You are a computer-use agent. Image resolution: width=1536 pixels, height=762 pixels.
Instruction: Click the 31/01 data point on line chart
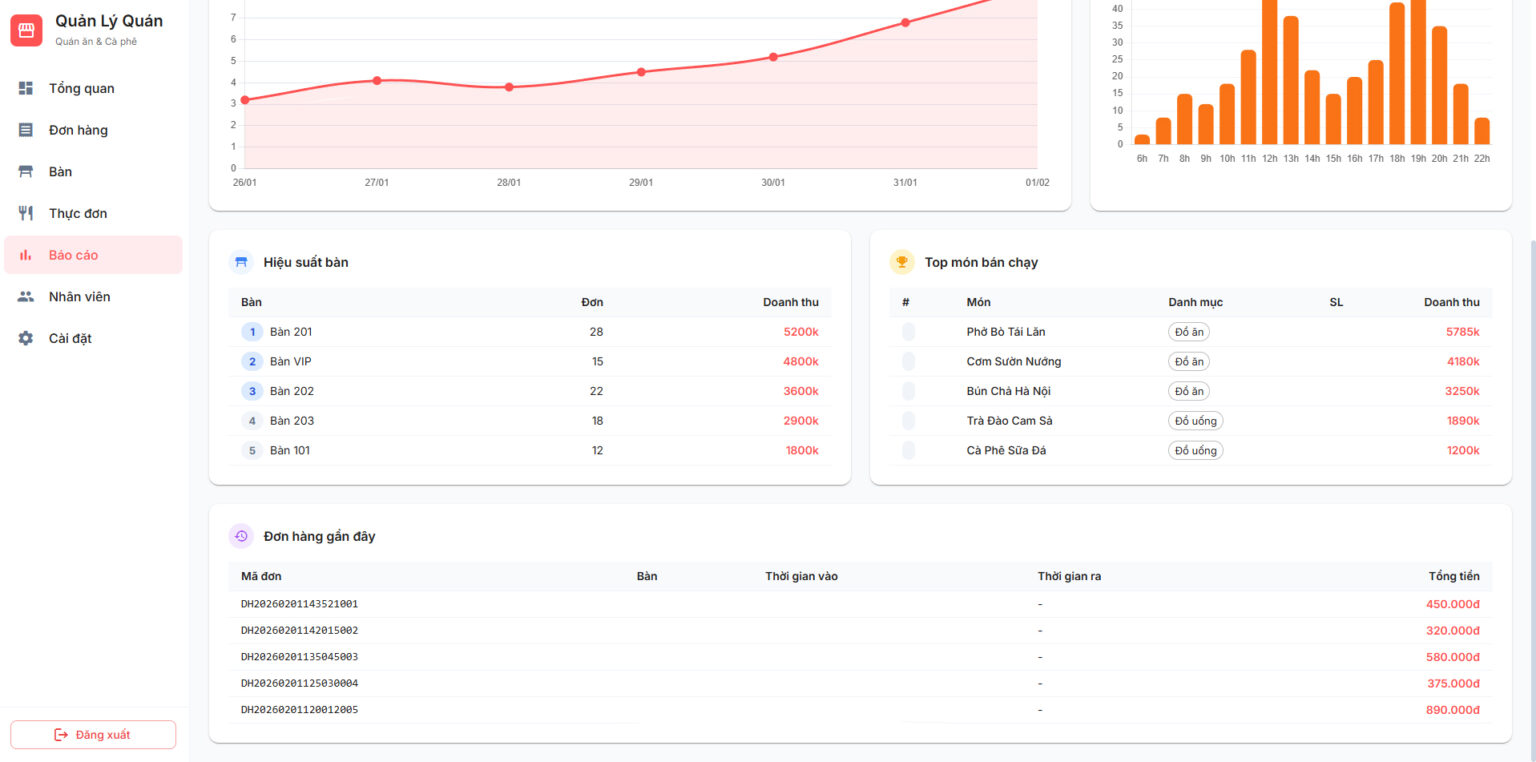point(905,22)
